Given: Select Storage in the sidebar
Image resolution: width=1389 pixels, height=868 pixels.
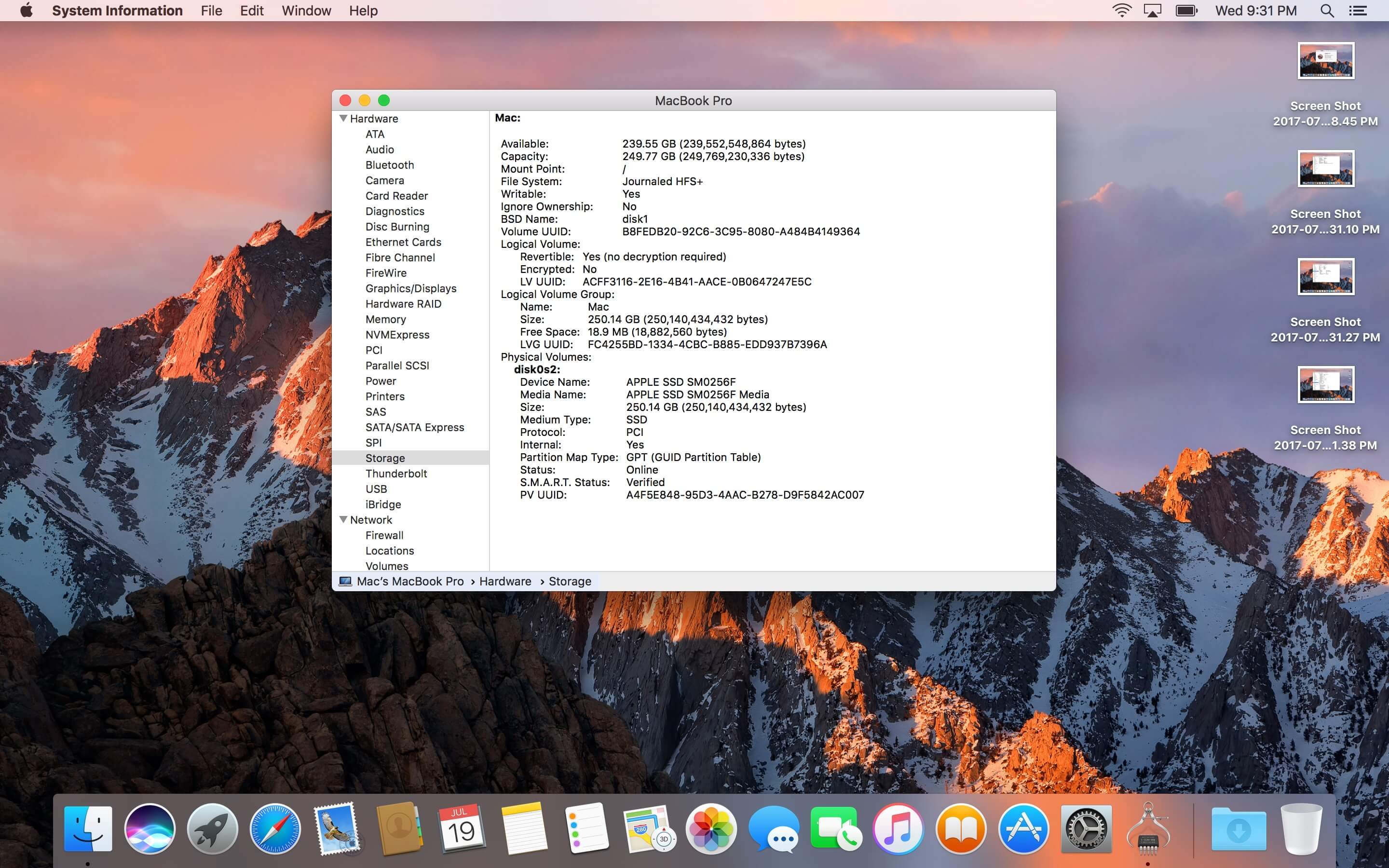Looking at the screenshot, I should coord(385,458).
